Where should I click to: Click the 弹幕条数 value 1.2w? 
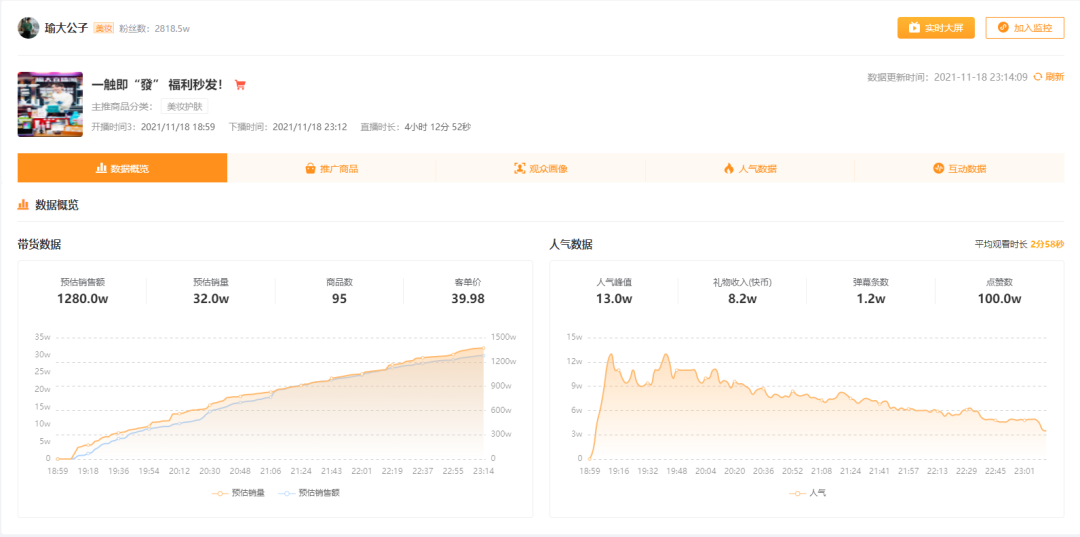871,299
